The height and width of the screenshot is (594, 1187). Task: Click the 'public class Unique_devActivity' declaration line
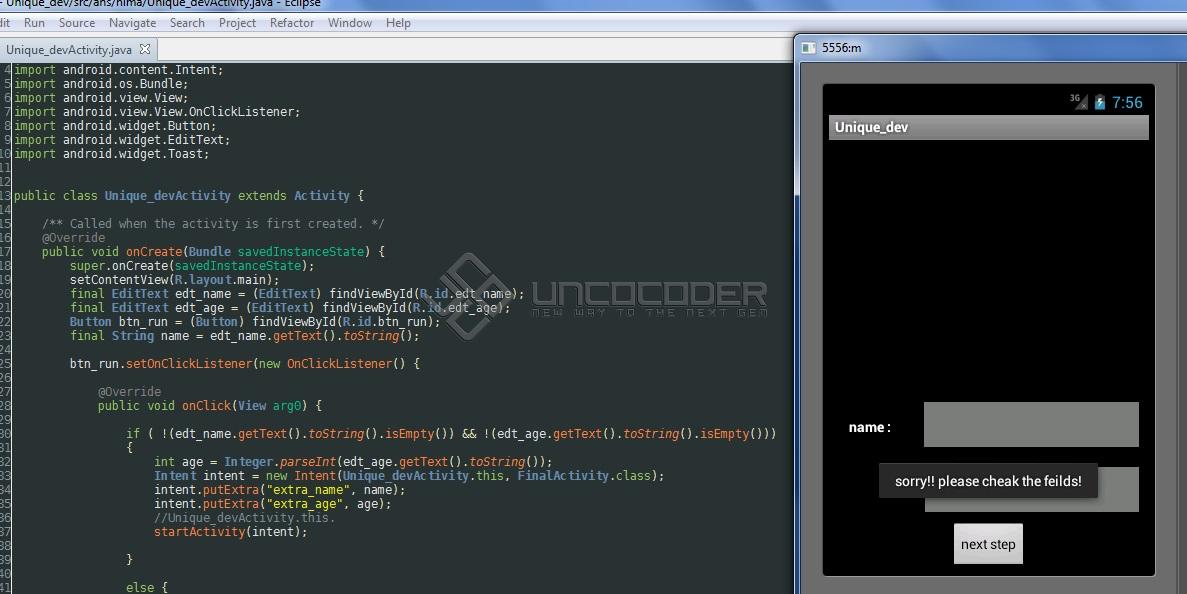coord(188,195)
